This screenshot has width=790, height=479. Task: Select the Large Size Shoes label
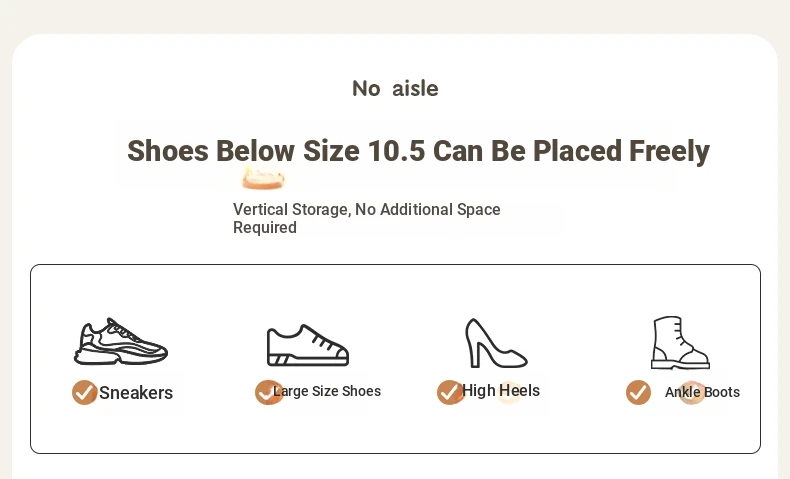[x=327, y=391]
